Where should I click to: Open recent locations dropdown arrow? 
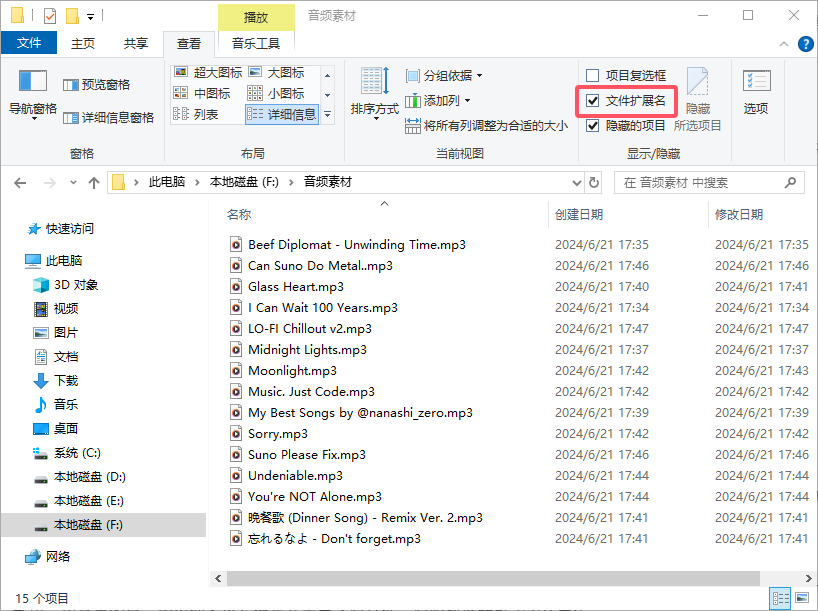pos(73,183)
